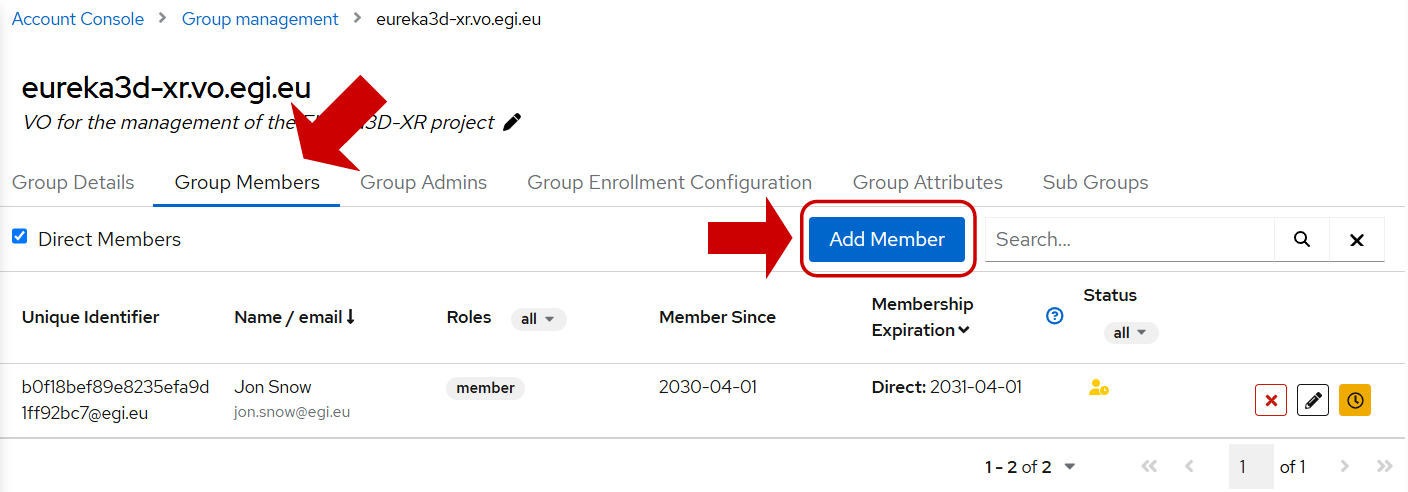Go to next page arrow
This screenshot has height=492, width=1408.
click(1345, 467)
